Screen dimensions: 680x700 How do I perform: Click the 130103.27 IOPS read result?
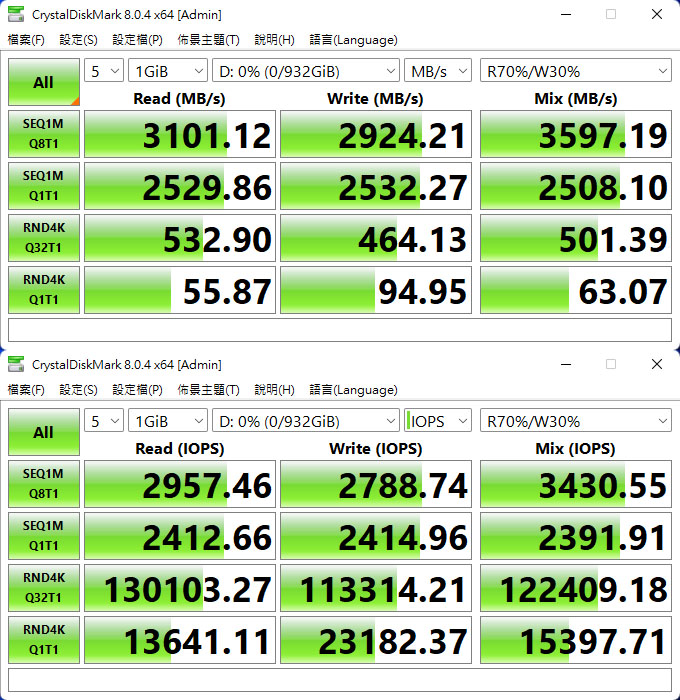tap(180, 588)
